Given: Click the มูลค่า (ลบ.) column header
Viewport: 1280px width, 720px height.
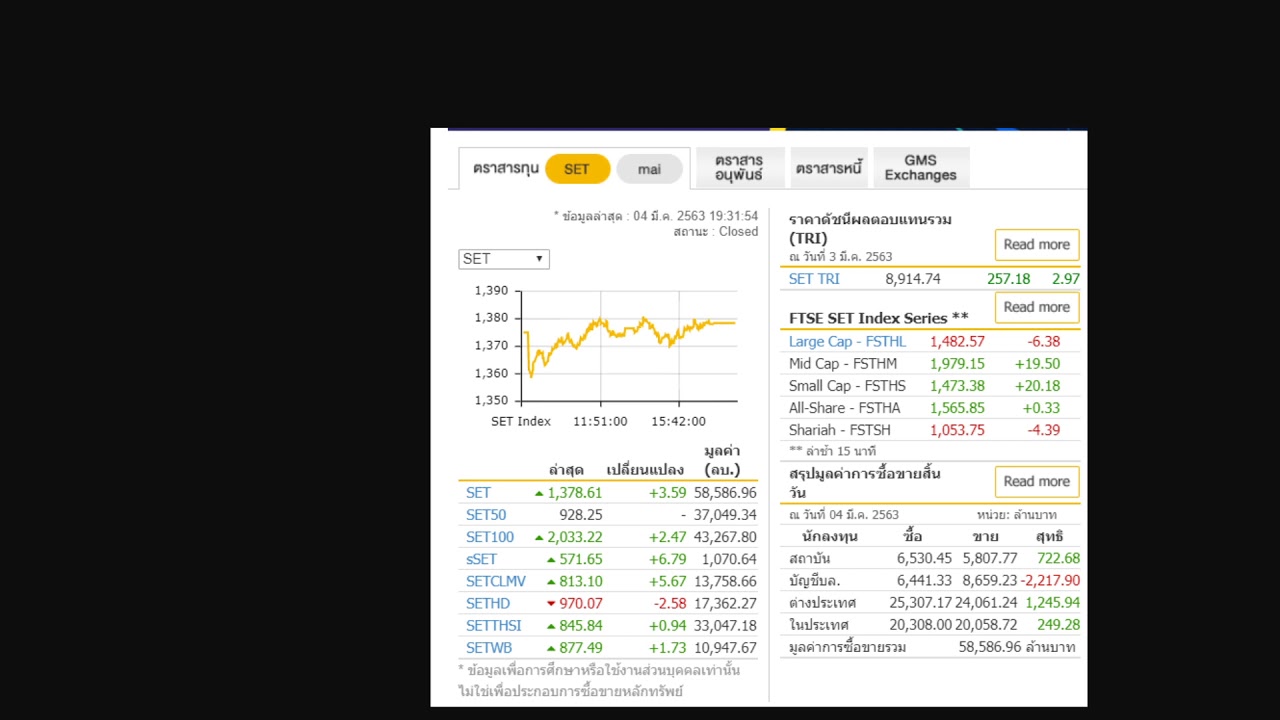Looking at the screenshot, I should click(x=722, y=460).
